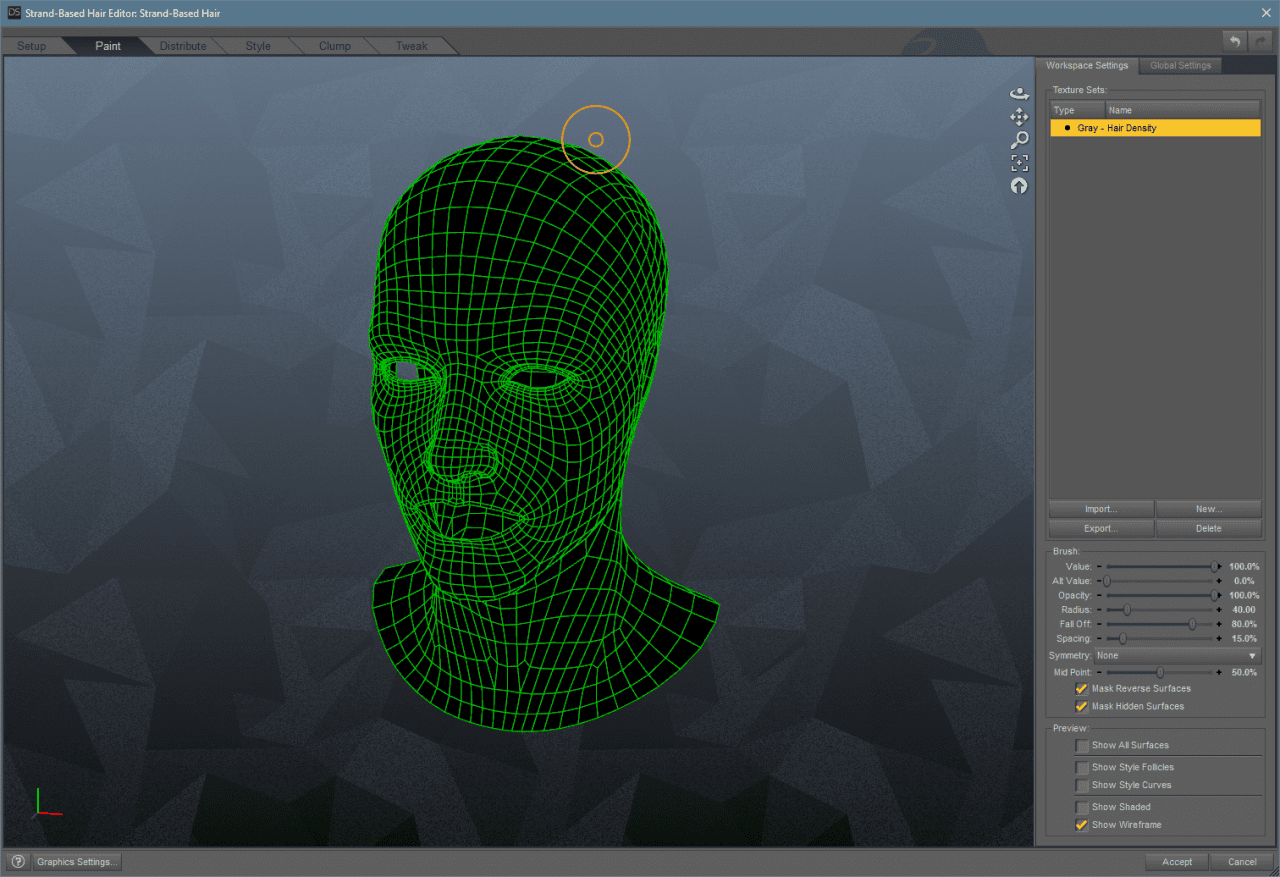Select the Gray - Hair Density texture set

[1155, 128]
